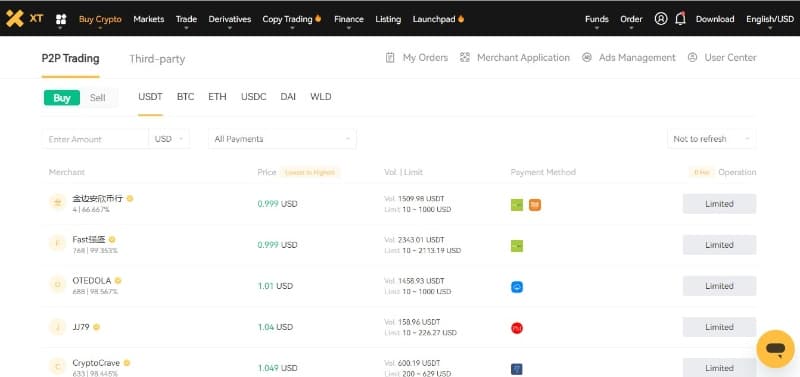This screenshot has width=800, height=377.
Task: Toggle the Lowest to Highest price sort
Action: [x=310, y=172]
